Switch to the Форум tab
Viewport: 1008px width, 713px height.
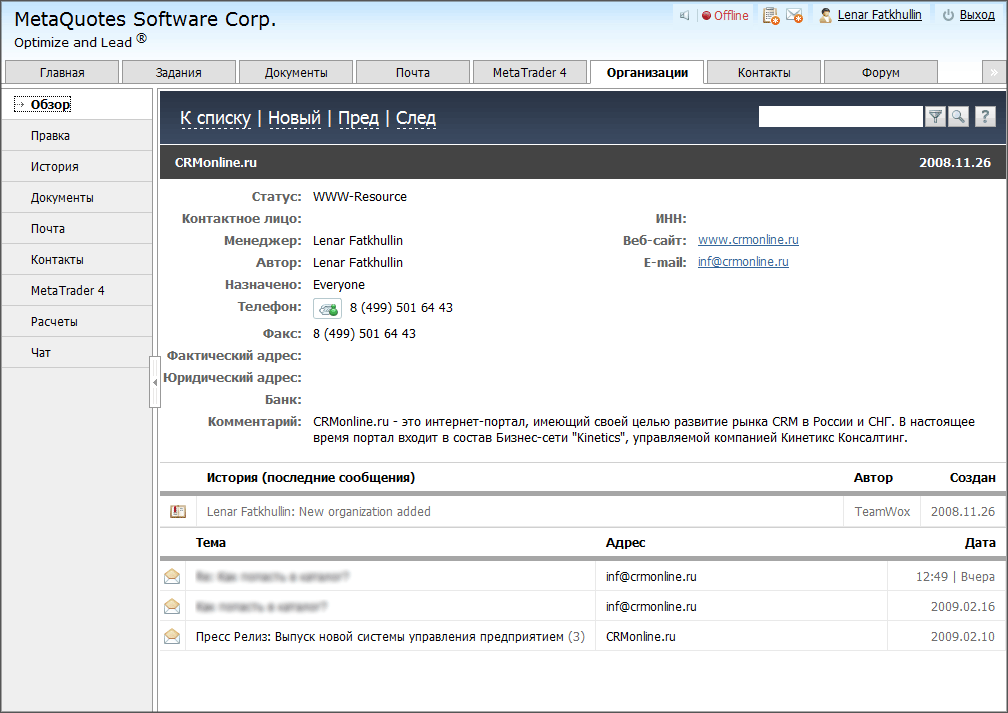click(881, 73)
